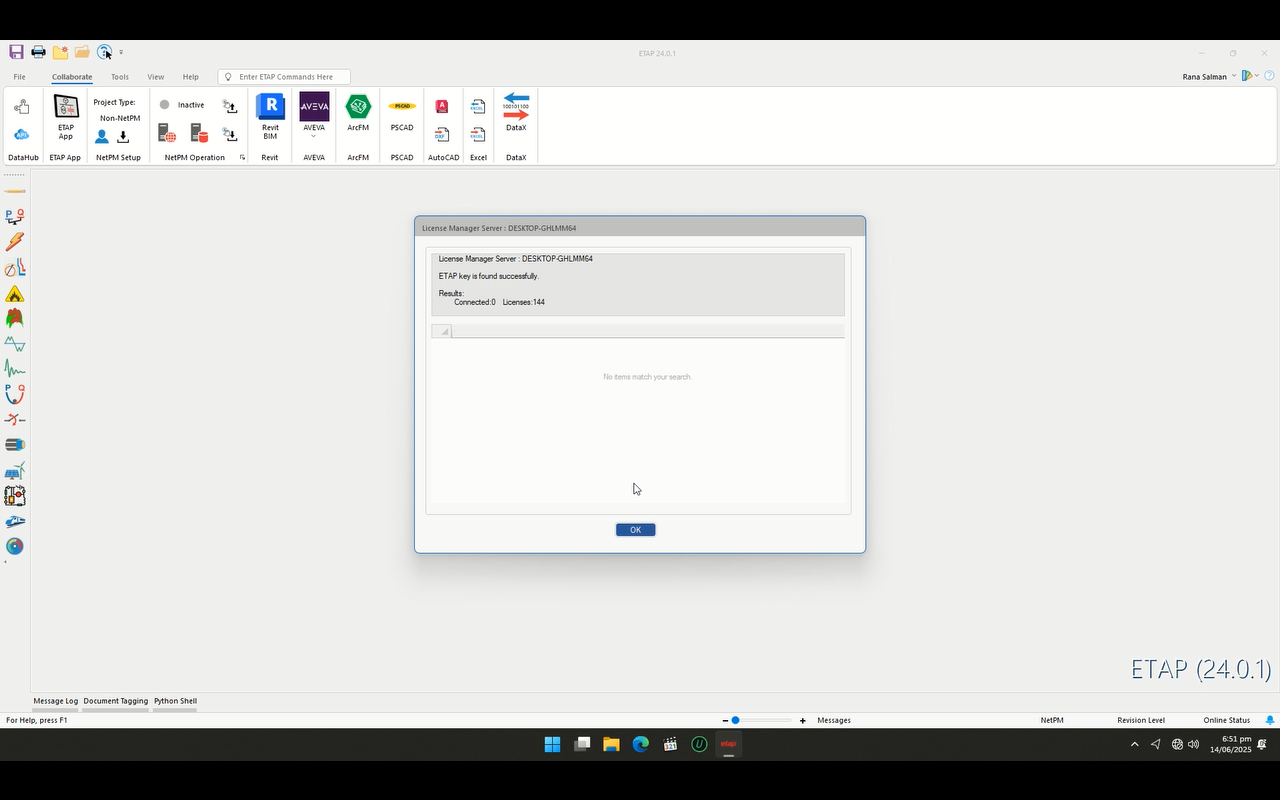The width and height of the screenshot is (1280, 800).
Task: Switch to the View ribbon tab
Action: pyautogui.click(x=156, y=77)
